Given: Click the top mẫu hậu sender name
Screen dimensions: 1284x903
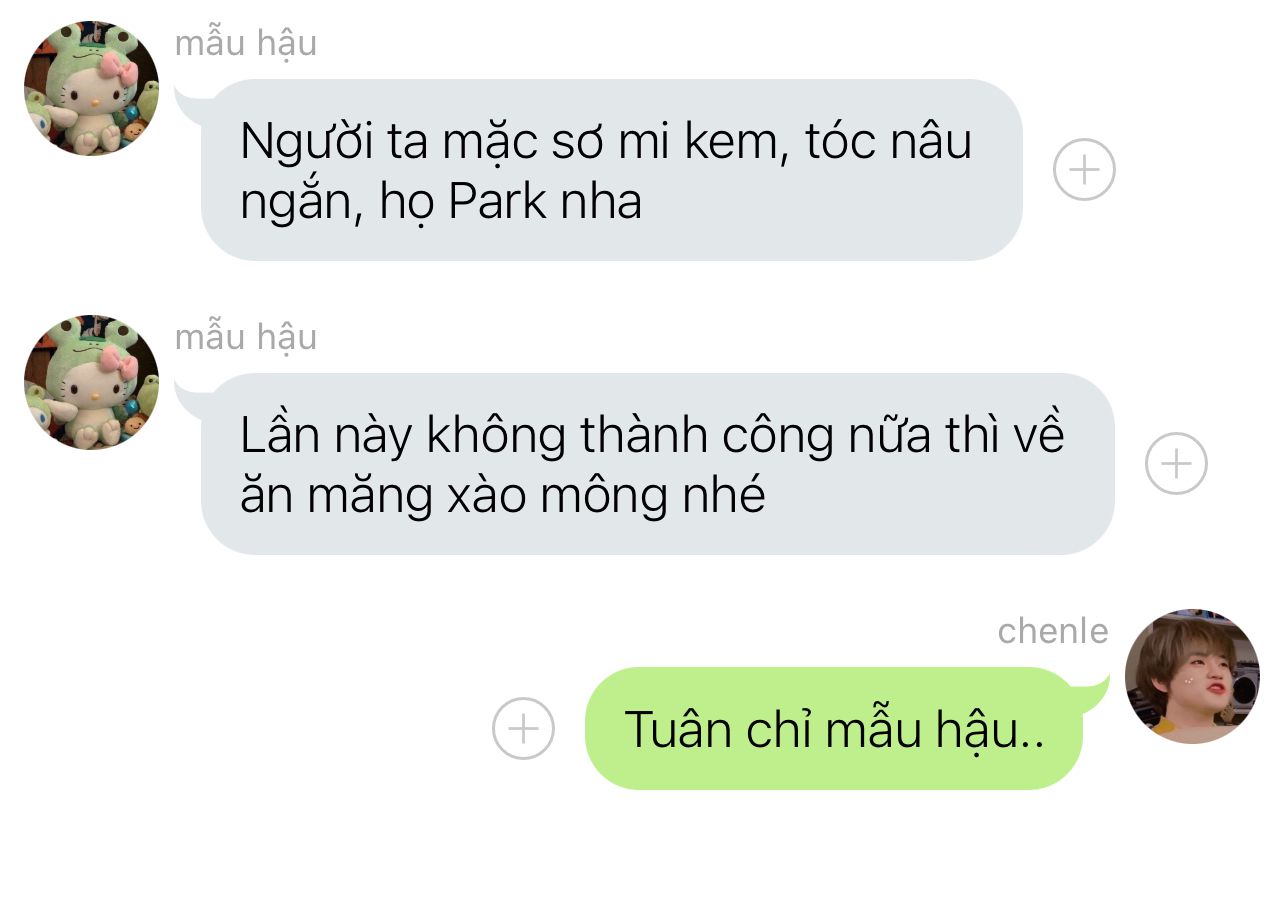Looking at the screenshot, I should (x=246, y=44).
